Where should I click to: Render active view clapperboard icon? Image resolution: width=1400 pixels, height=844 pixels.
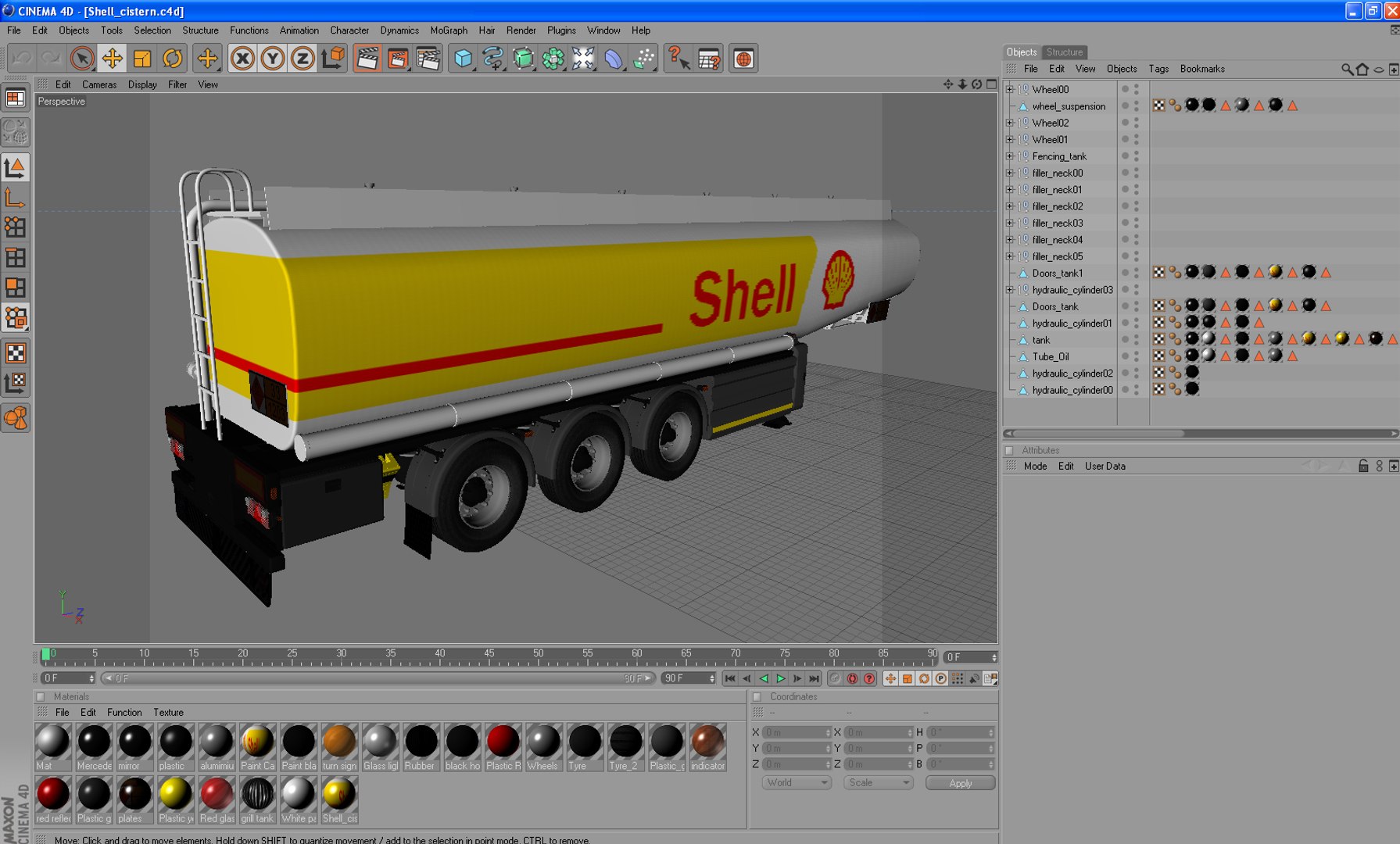(367, 59)
